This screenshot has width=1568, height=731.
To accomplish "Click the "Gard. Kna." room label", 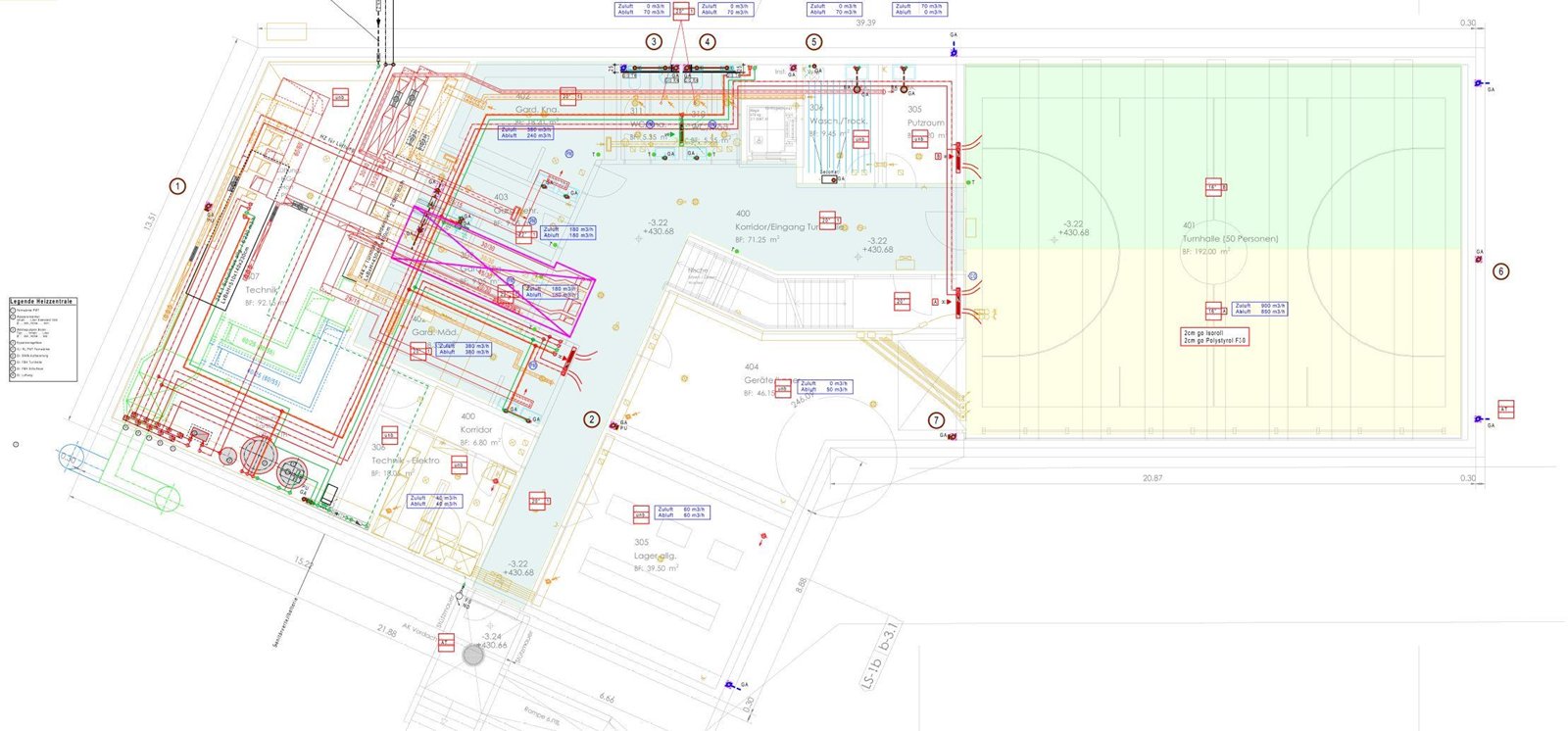I will coord(537,110).
